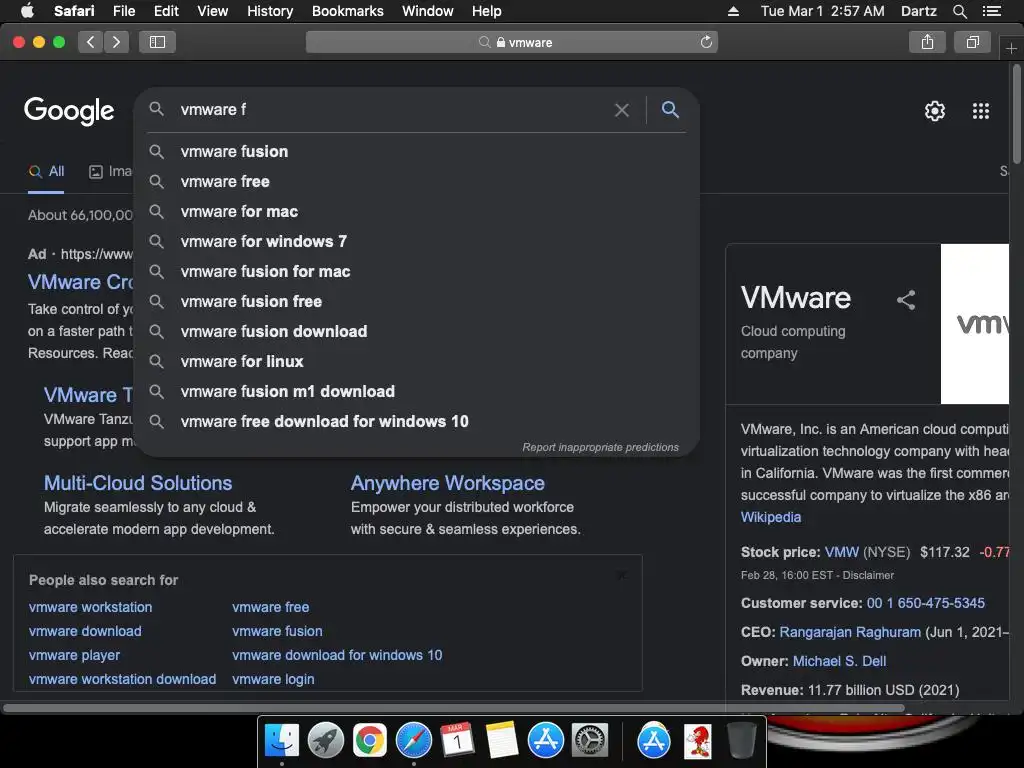1024x768 pixels.
Task: Choose suggestion 'vmware fusion download'
Action: 416,332
